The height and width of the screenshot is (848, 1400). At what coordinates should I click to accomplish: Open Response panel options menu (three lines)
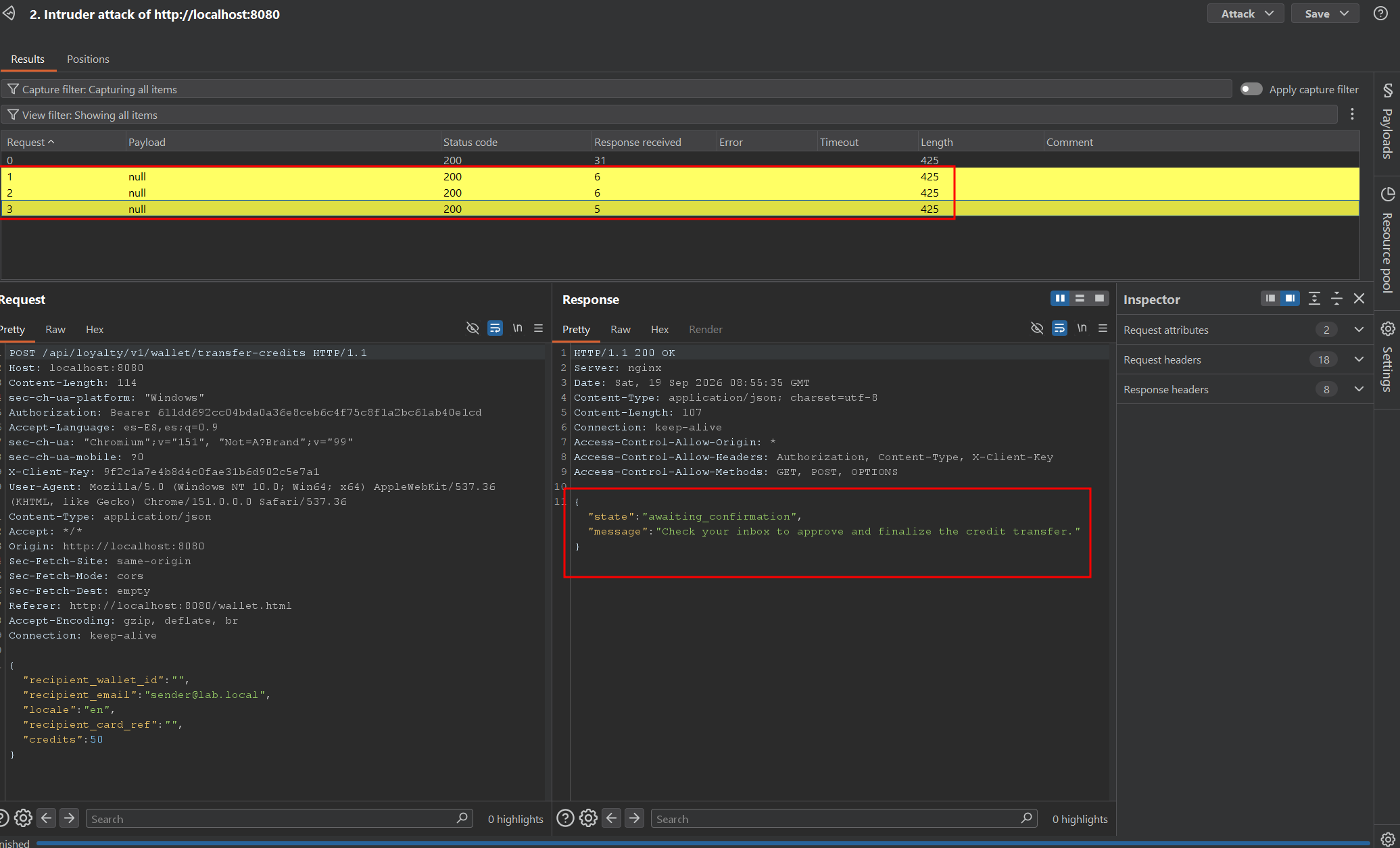point(1103,328)
